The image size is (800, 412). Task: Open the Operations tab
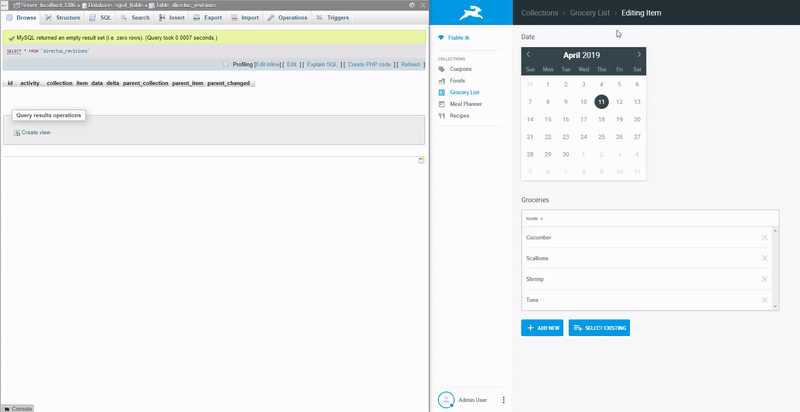click(287, 17)
